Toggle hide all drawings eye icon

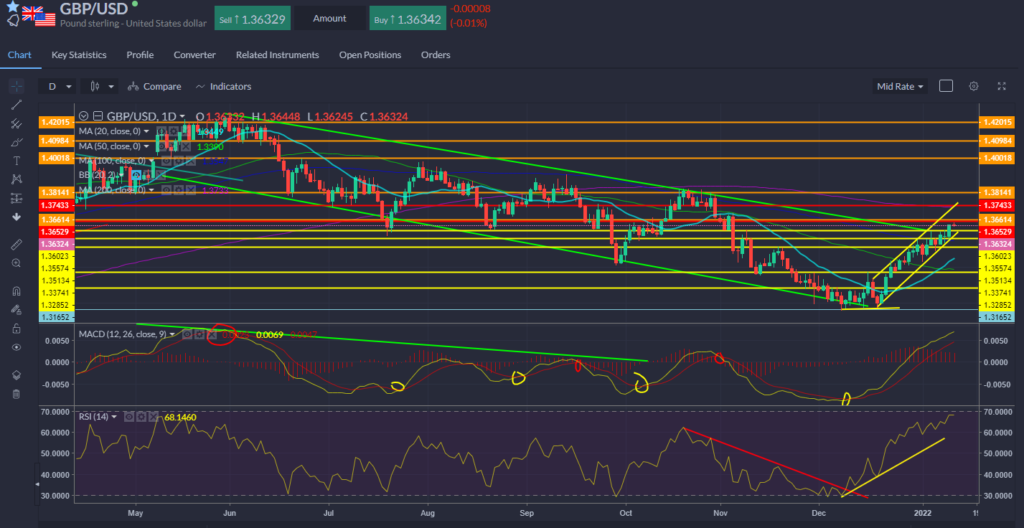[15, 347]
